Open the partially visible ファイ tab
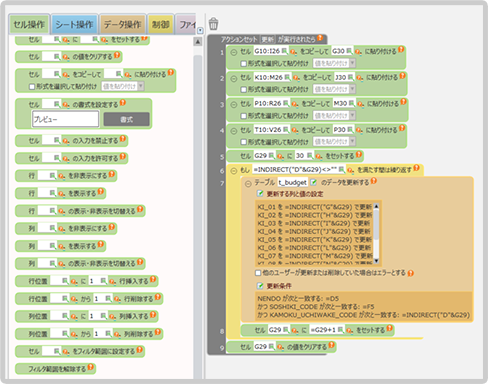This screenshot has width=488, height=384. 186,24
